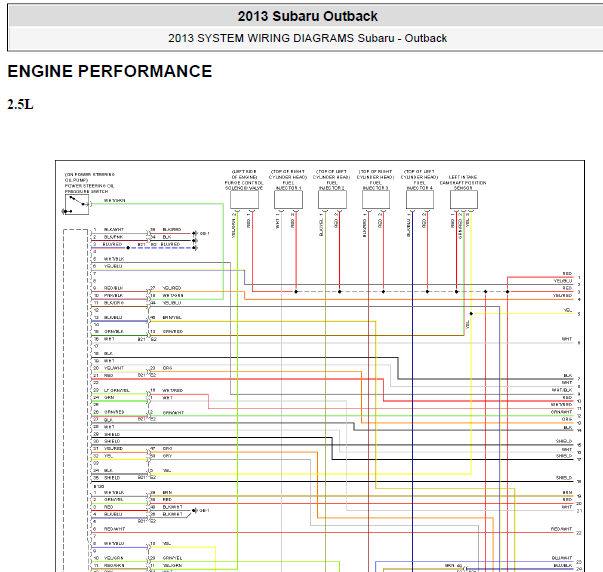
Task: Click the Fuel Injector 2 component box
Action: [332, 200]
